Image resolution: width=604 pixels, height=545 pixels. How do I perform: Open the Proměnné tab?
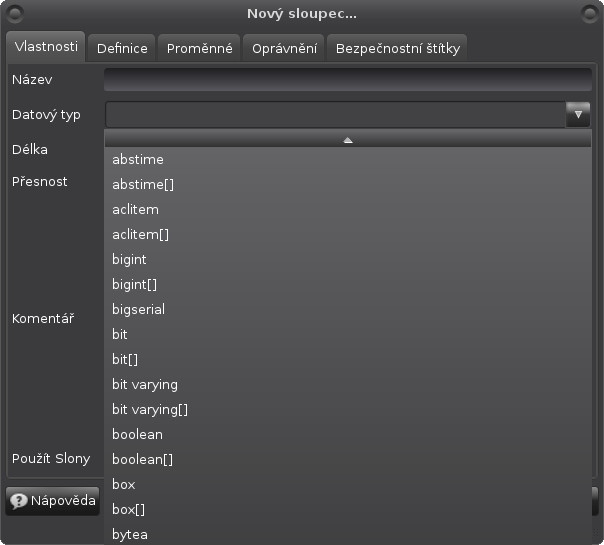pos(199,49)
